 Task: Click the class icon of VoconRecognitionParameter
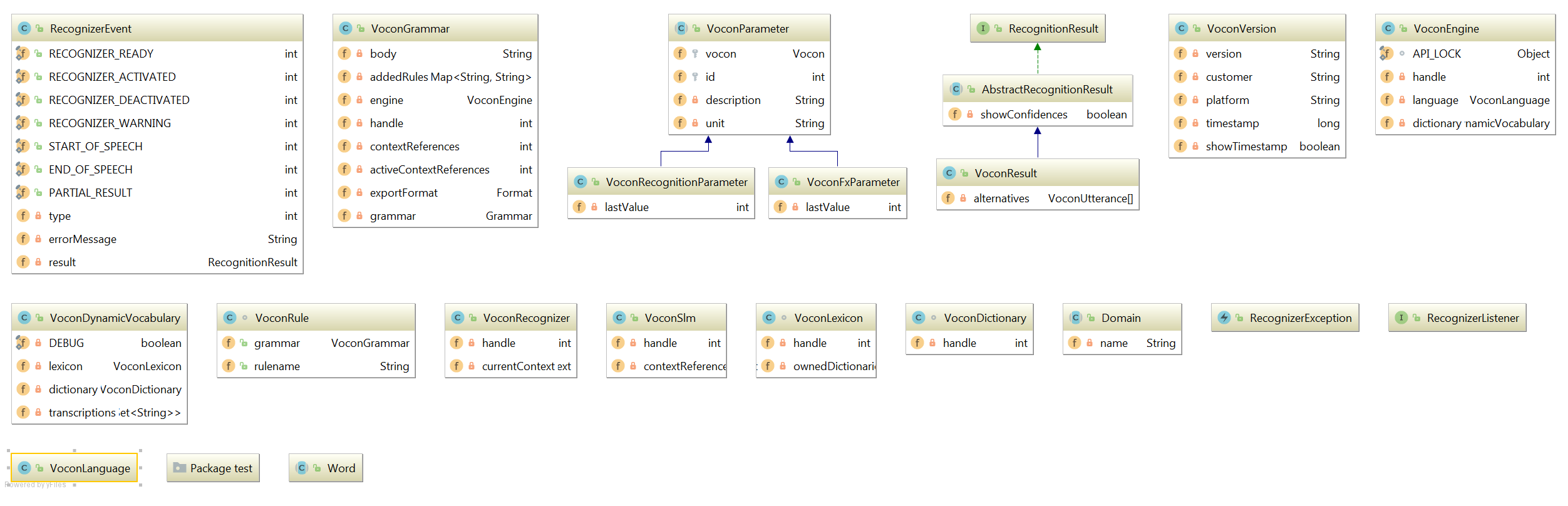580,182
